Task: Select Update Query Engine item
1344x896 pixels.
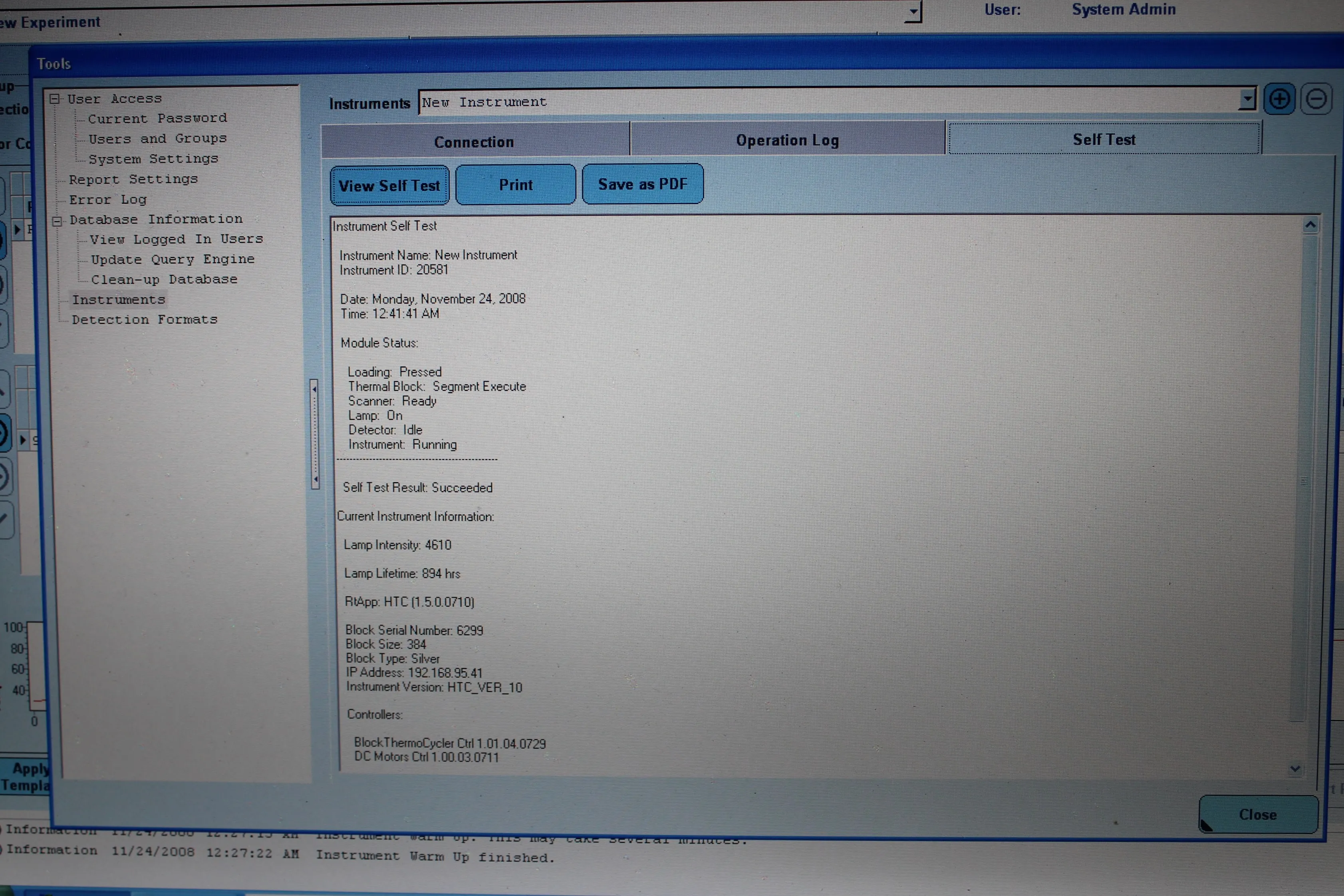Action: coord(173,259)
